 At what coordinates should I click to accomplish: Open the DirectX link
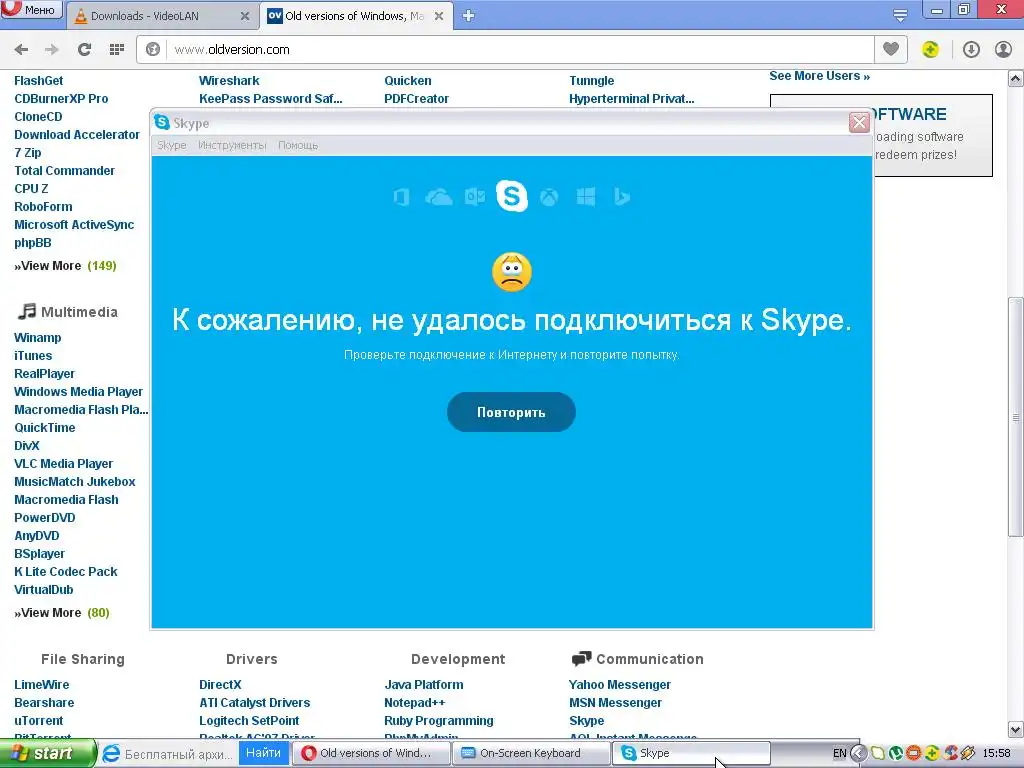coord(220,684)
